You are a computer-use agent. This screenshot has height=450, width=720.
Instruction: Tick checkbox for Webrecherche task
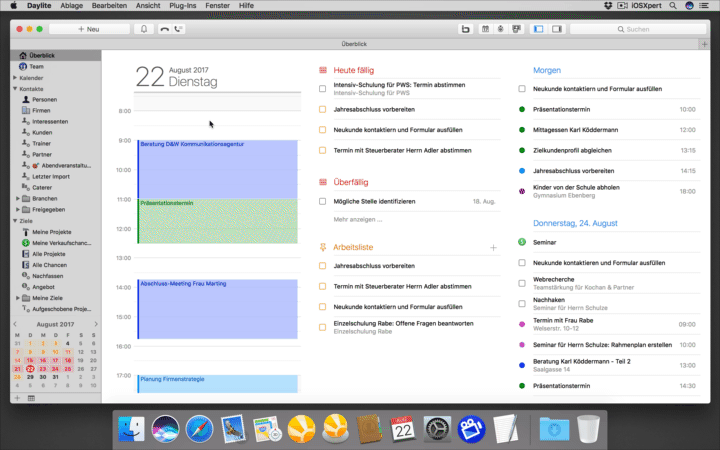click(522, 283)
